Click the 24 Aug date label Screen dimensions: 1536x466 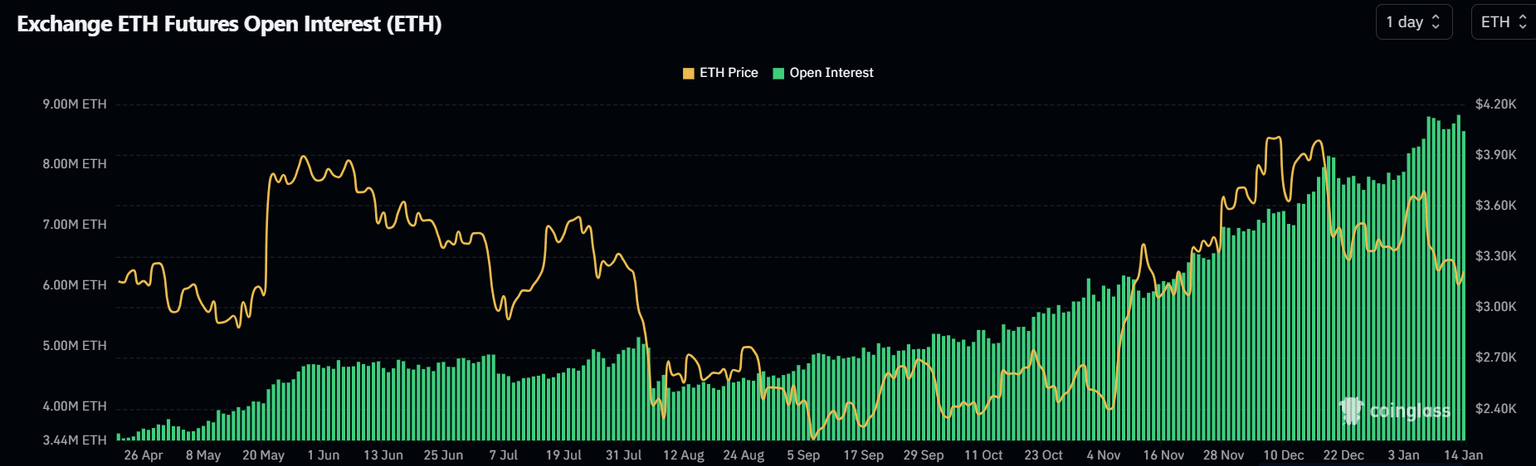[x=743, y=454]
